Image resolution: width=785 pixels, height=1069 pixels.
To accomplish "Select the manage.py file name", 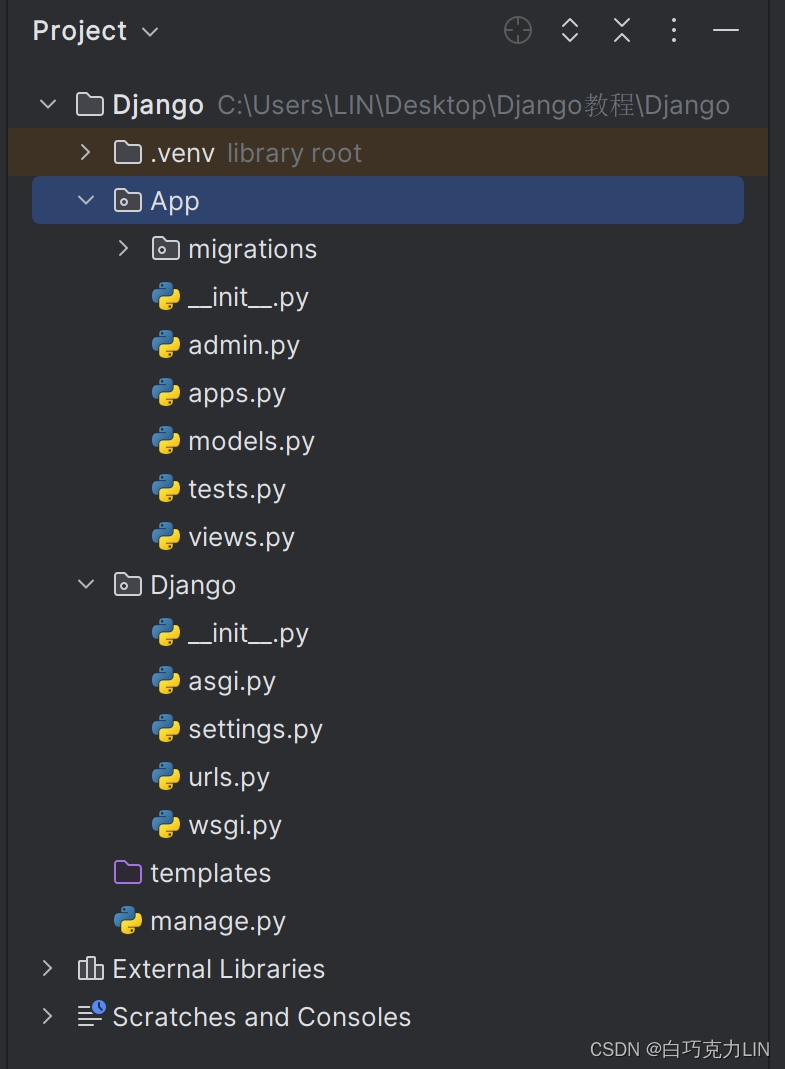I will 218,922.
